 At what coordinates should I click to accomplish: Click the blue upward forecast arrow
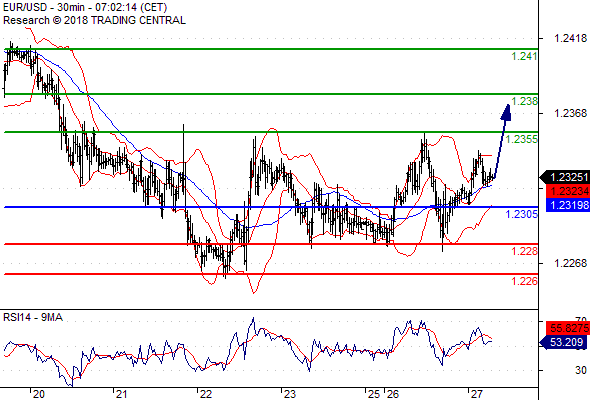(x=502, y=141)
